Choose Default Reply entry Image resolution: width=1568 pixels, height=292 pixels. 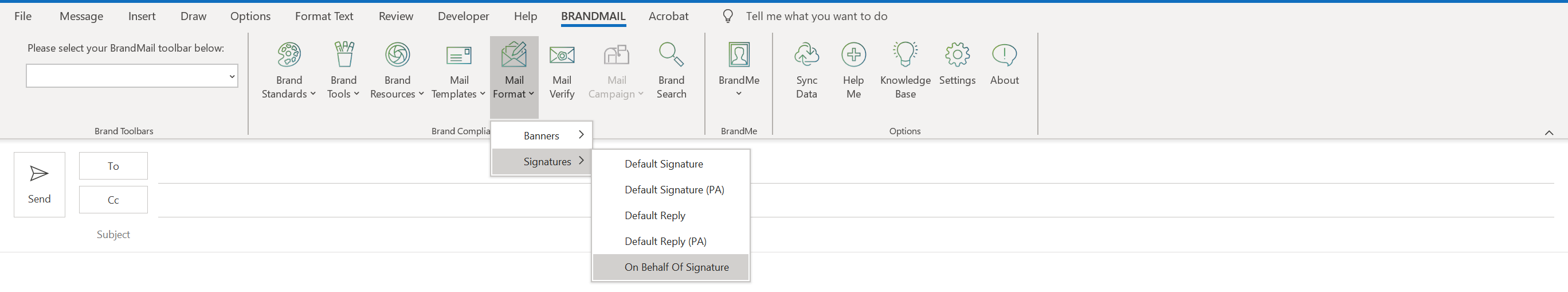tap(671, 215)
